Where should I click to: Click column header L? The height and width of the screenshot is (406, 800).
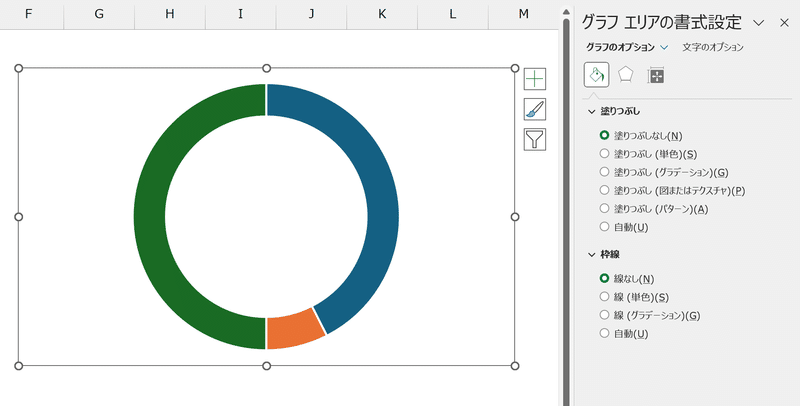(453, 14)
